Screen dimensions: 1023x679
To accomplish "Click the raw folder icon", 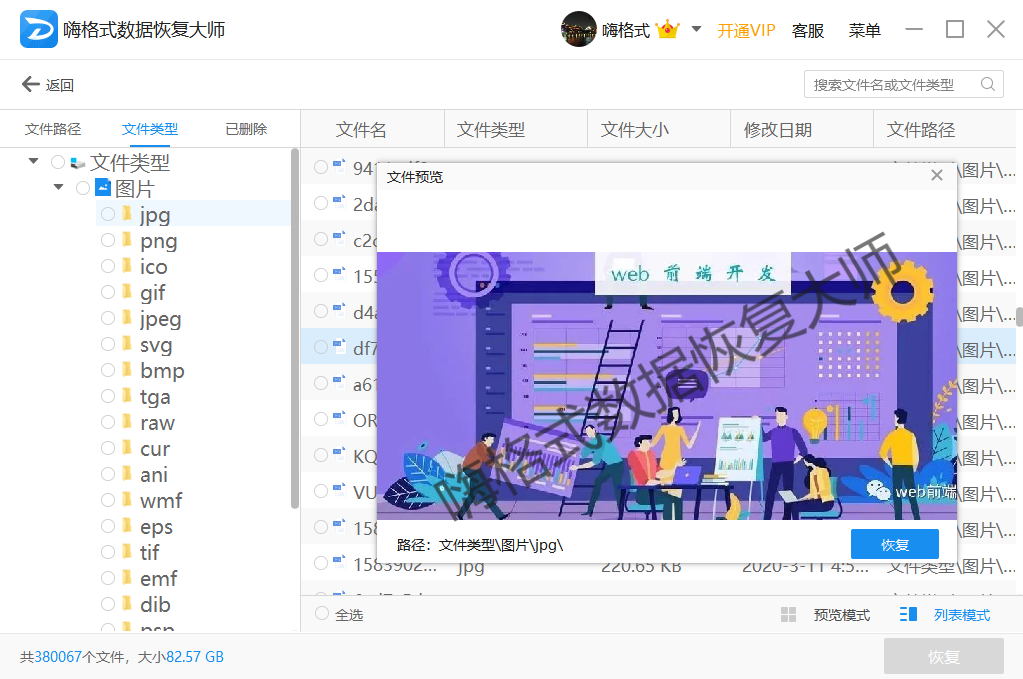I will click(127, 421).
